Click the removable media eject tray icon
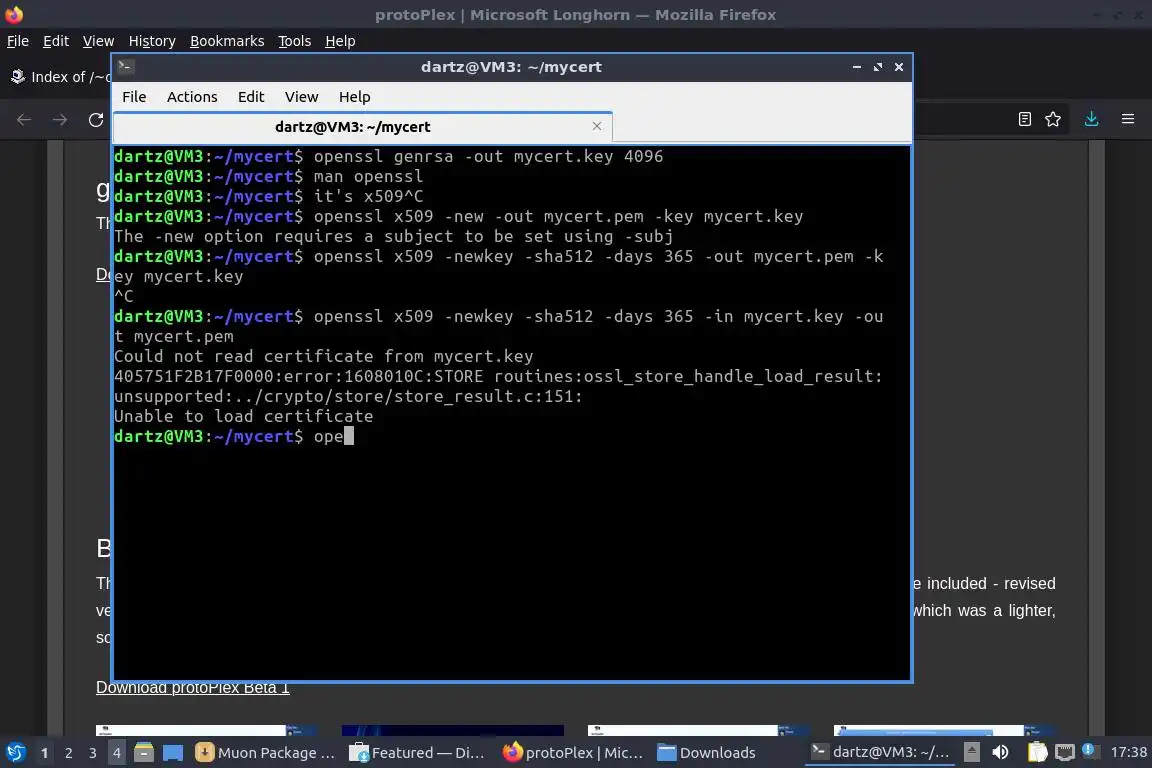The image size is (1152, 768). point(971,752)
